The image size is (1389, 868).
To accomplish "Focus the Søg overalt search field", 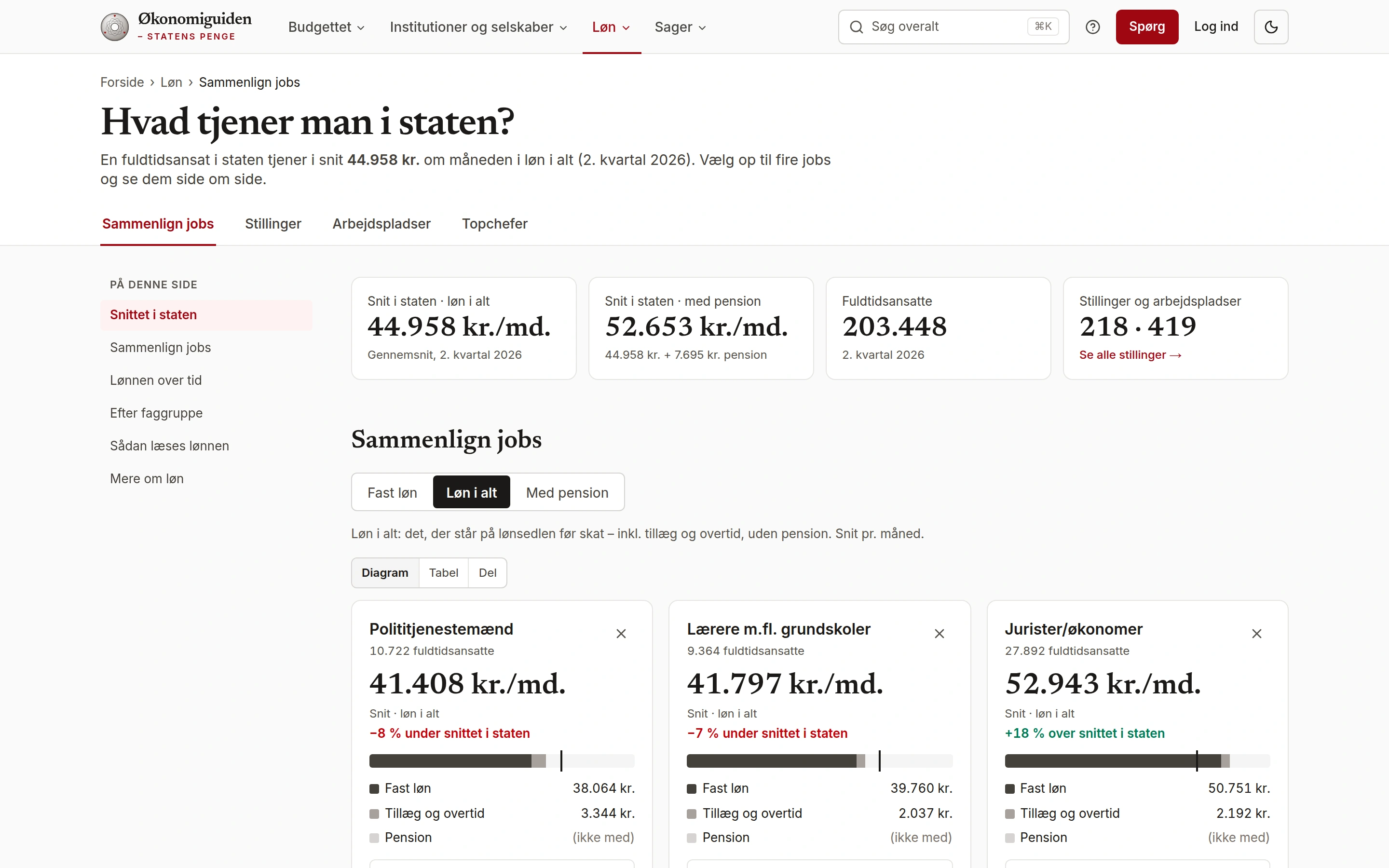I will pyautogui.click(x=953, y=27).
